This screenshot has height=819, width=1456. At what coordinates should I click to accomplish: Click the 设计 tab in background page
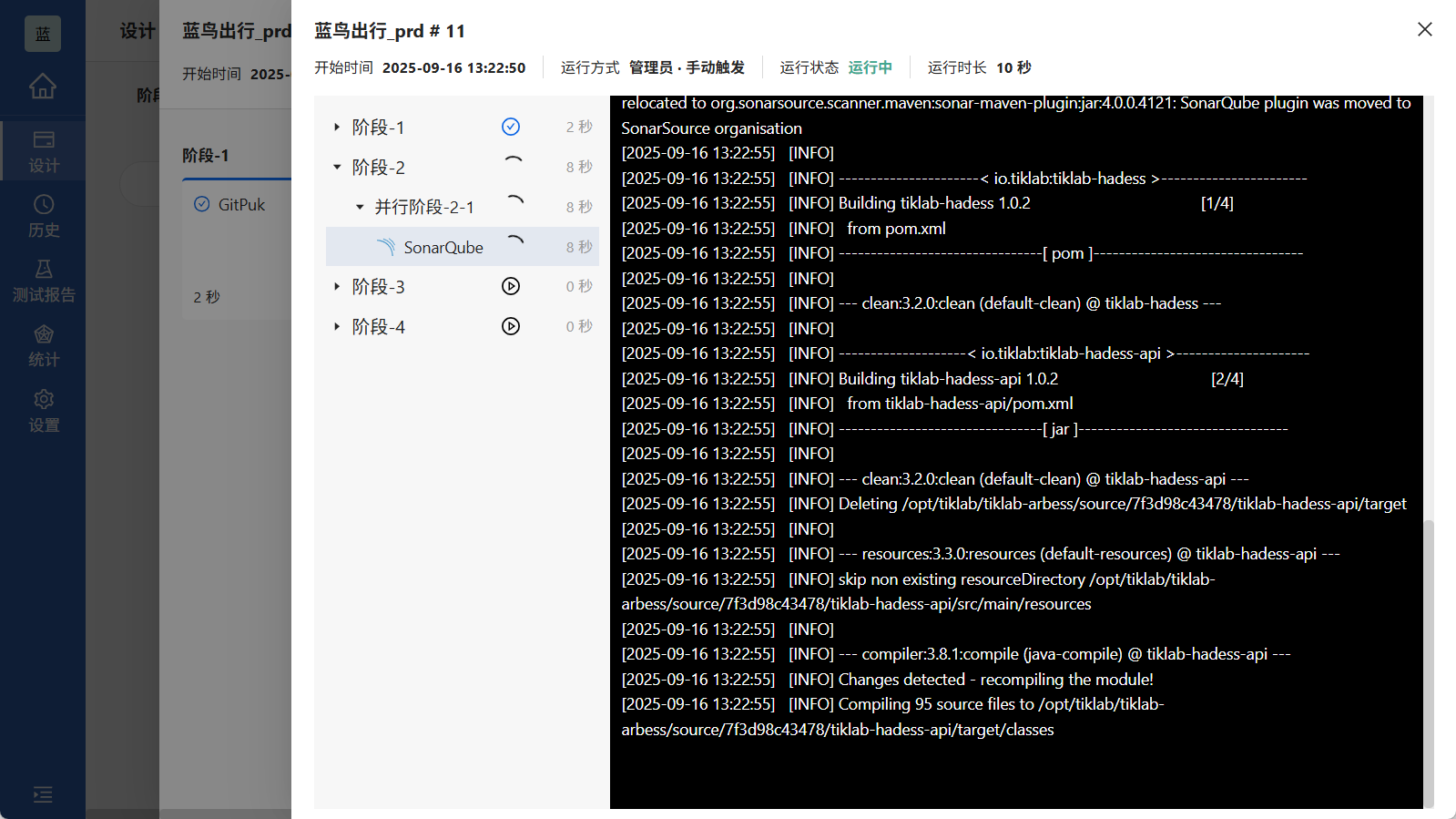137,31
